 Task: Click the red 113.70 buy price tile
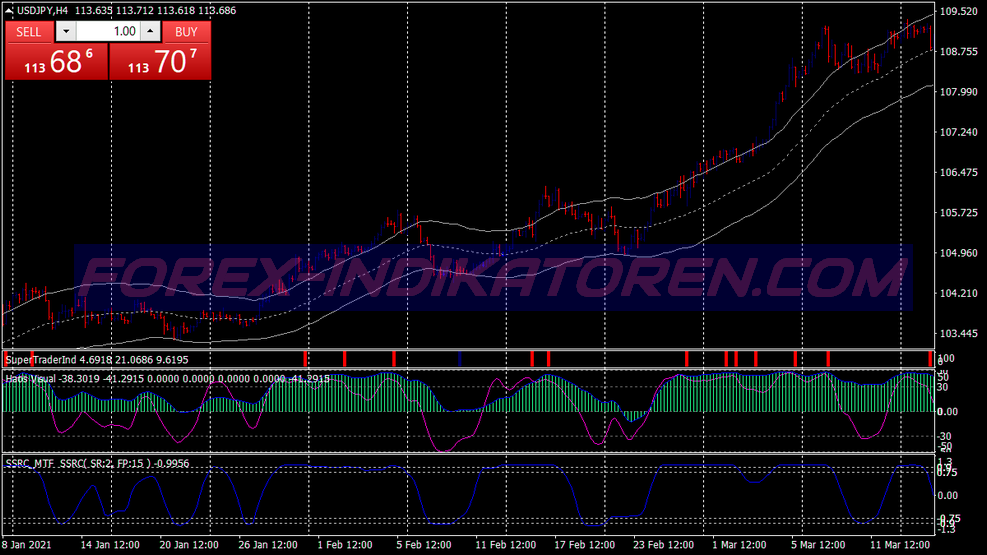[x=161, y=62]
